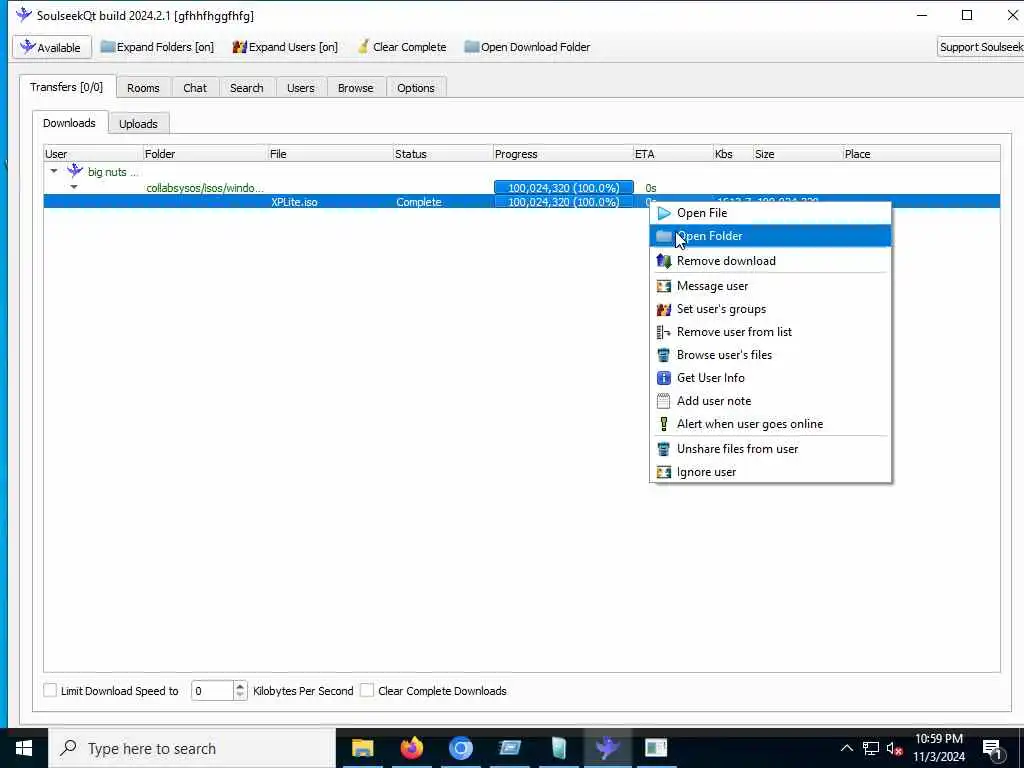Click the Soulseek bird icon in taskbar
This screenshot has width=1024, height=768.
[607, 748]
